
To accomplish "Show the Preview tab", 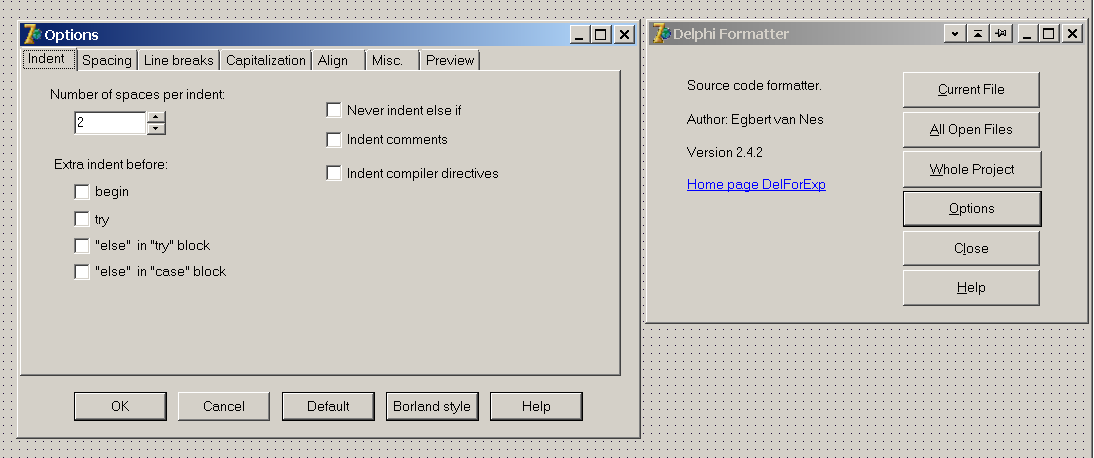I will (450, 60).
